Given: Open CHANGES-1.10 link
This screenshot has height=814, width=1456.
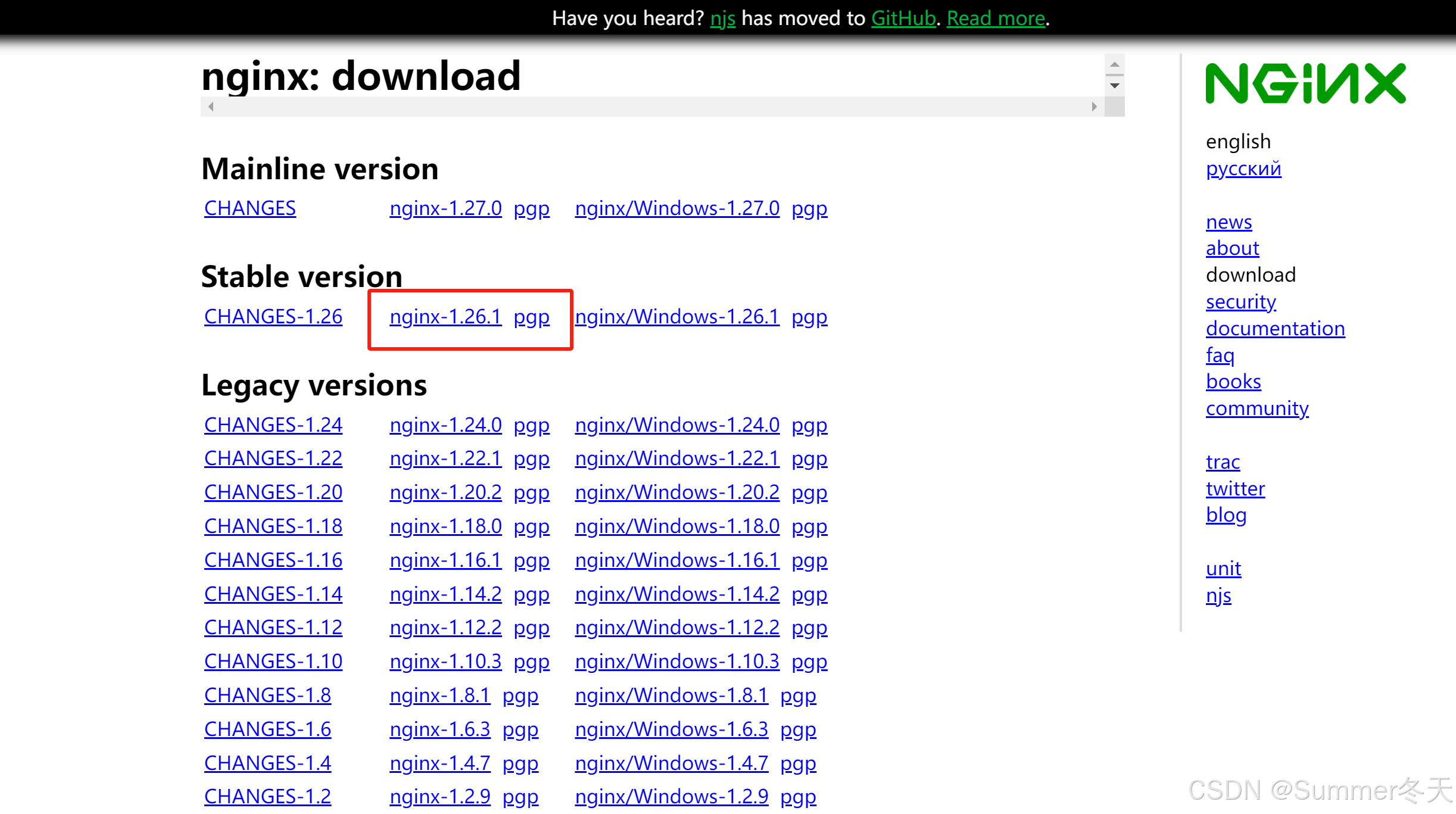Looking at the screenshot, I should pos(273,662).
